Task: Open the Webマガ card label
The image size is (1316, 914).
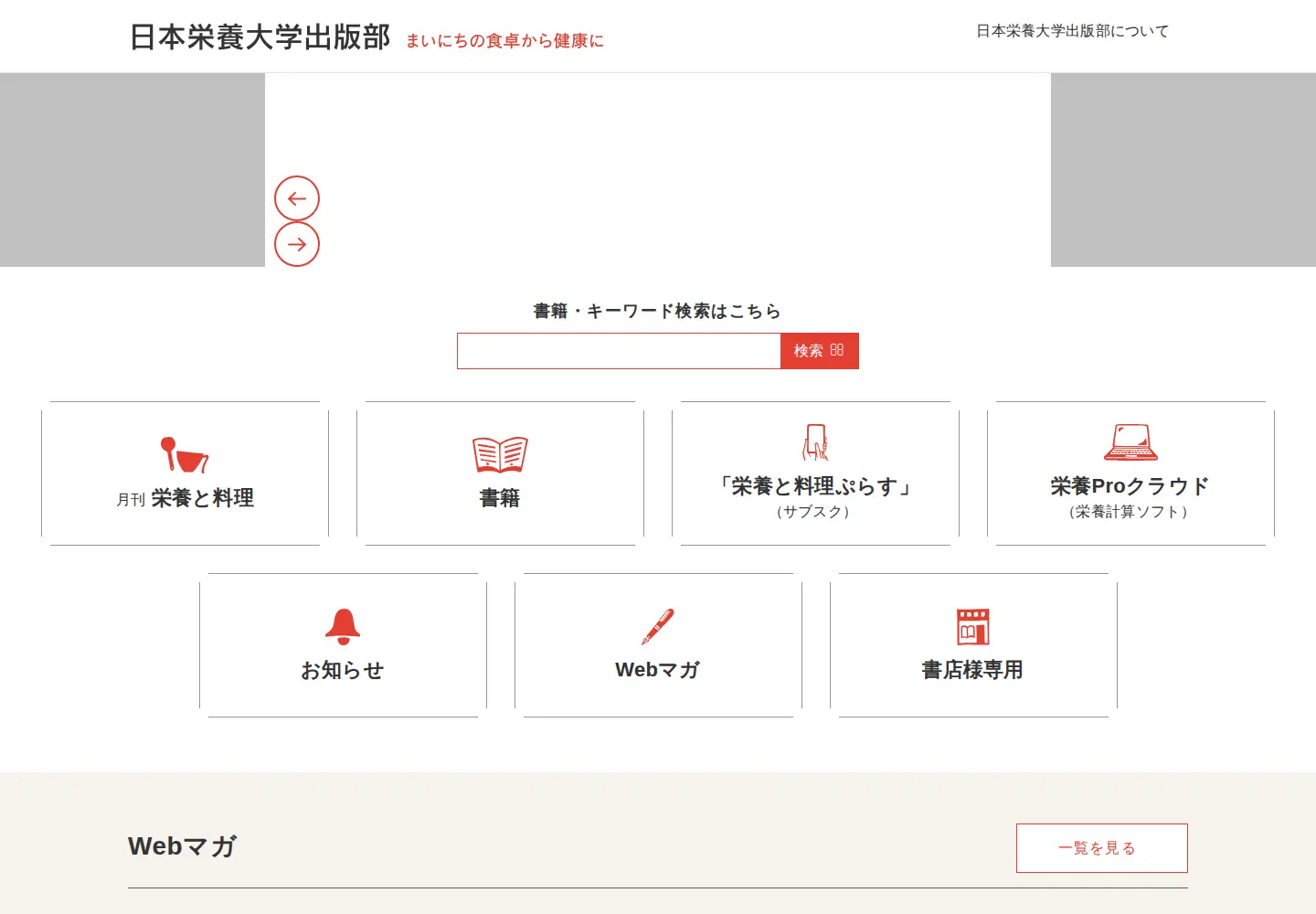Action: [658, 670]
